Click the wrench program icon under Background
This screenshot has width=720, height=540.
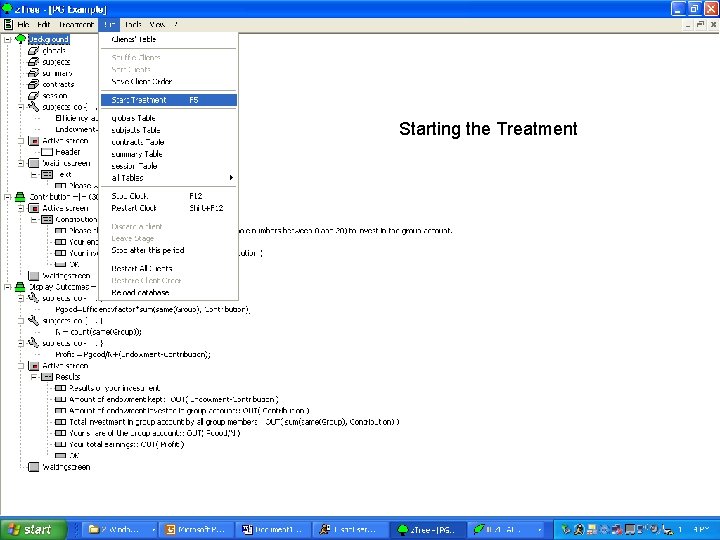(x=33, y=107)
